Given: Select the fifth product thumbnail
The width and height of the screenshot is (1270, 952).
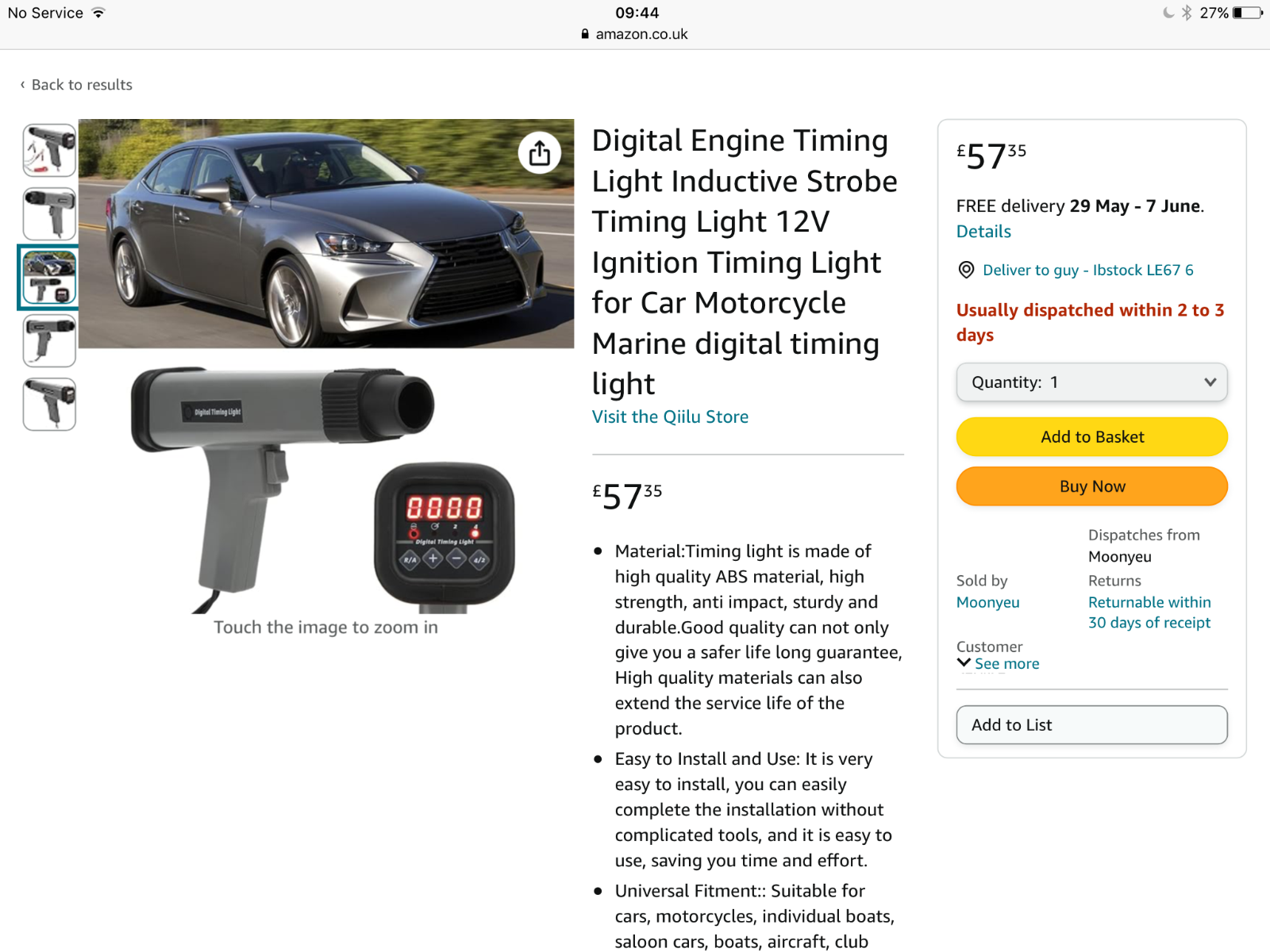Looking at the screenshot, I should 49,404.
